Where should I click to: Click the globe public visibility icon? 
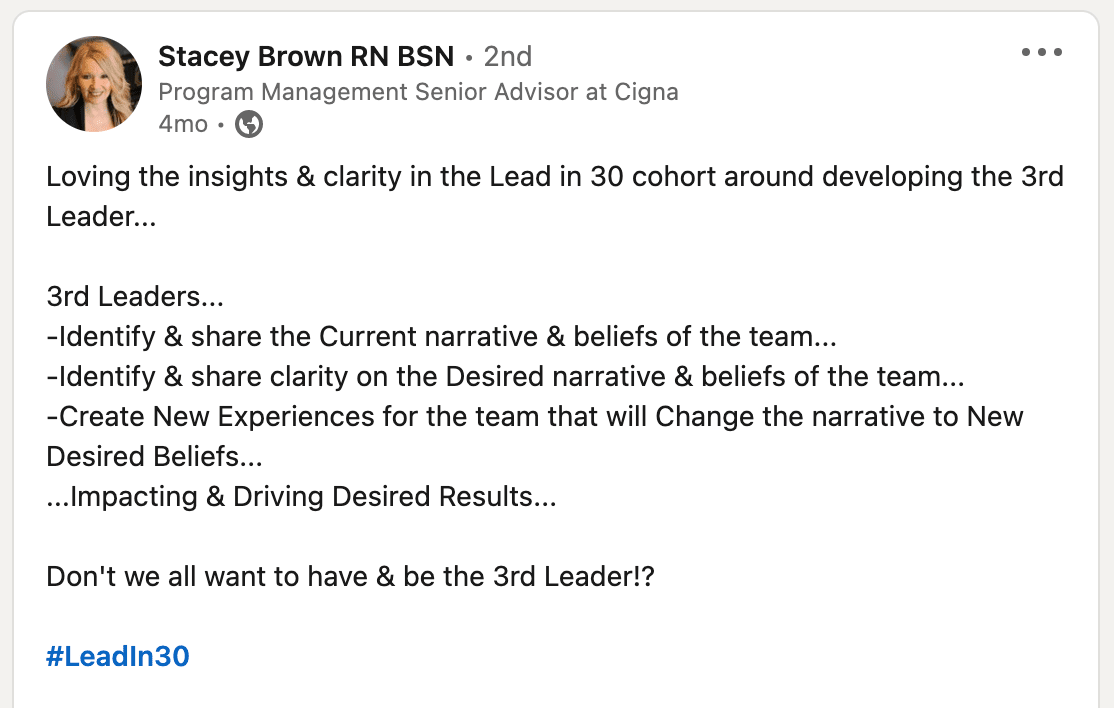(x=249, y=124)
